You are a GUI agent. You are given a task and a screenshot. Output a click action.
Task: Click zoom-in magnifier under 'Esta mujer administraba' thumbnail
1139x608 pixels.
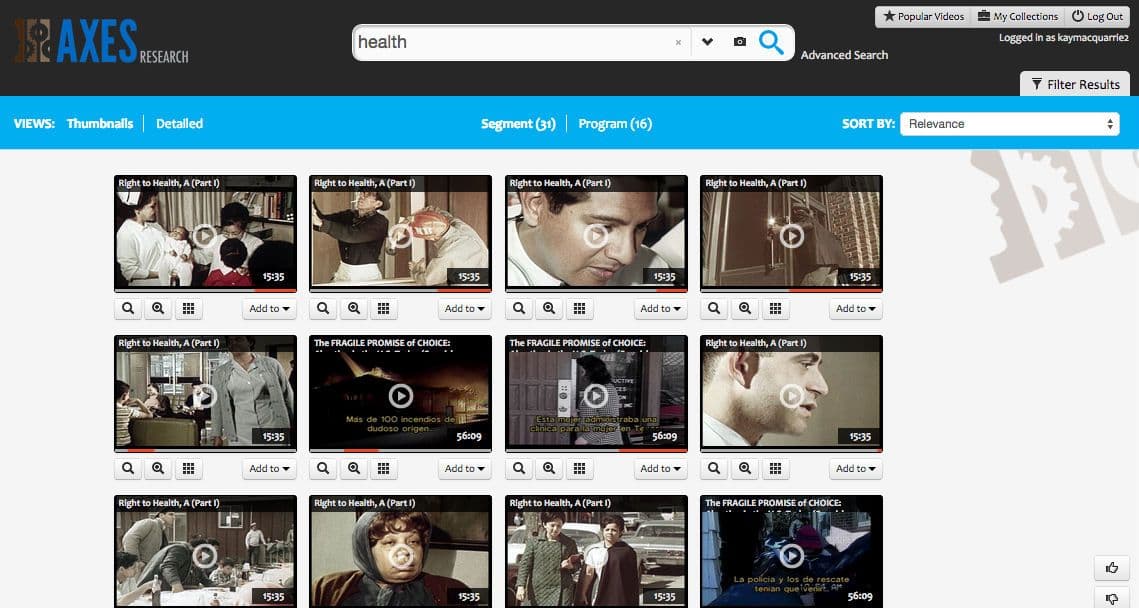pyautogui.click(x=549, y=469)
